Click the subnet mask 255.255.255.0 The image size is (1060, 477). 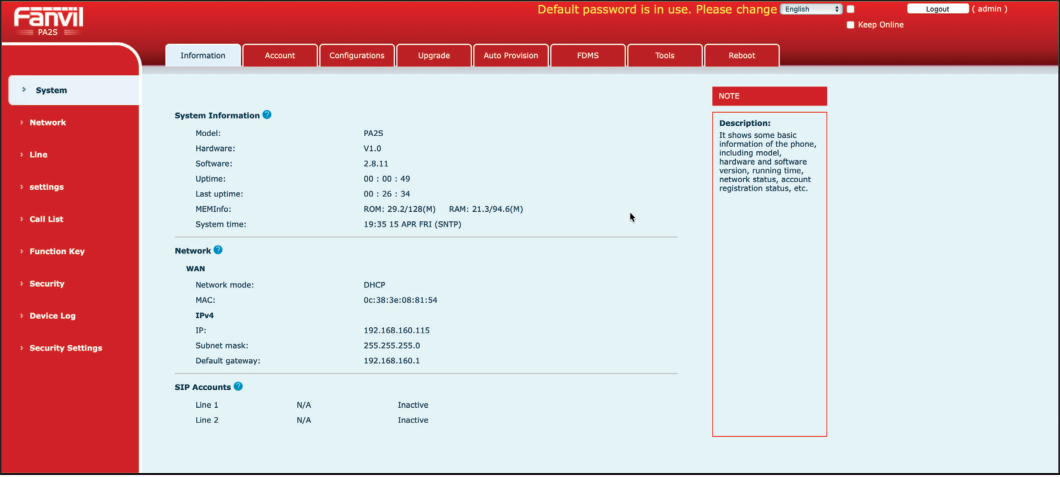click(x=391, y=345)
